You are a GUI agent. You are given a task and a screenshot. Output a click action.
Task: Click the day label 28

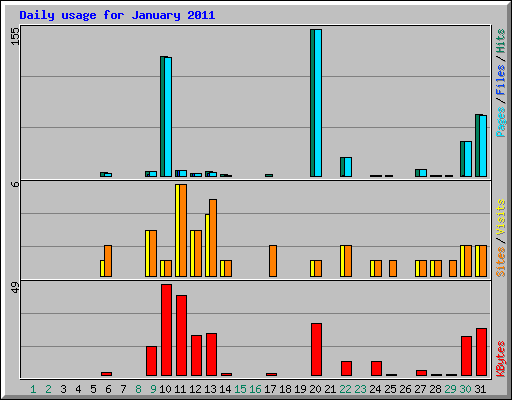pos(435,389)
